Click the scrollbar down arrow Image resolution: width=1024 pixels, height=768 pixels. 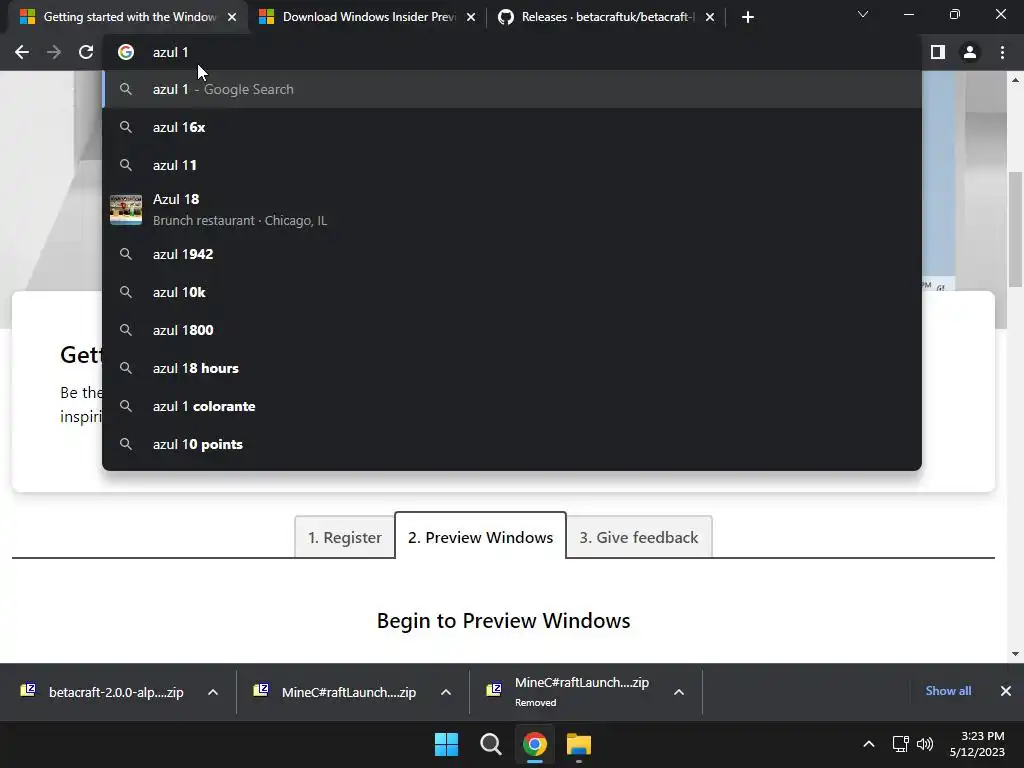click(1015, 654)
